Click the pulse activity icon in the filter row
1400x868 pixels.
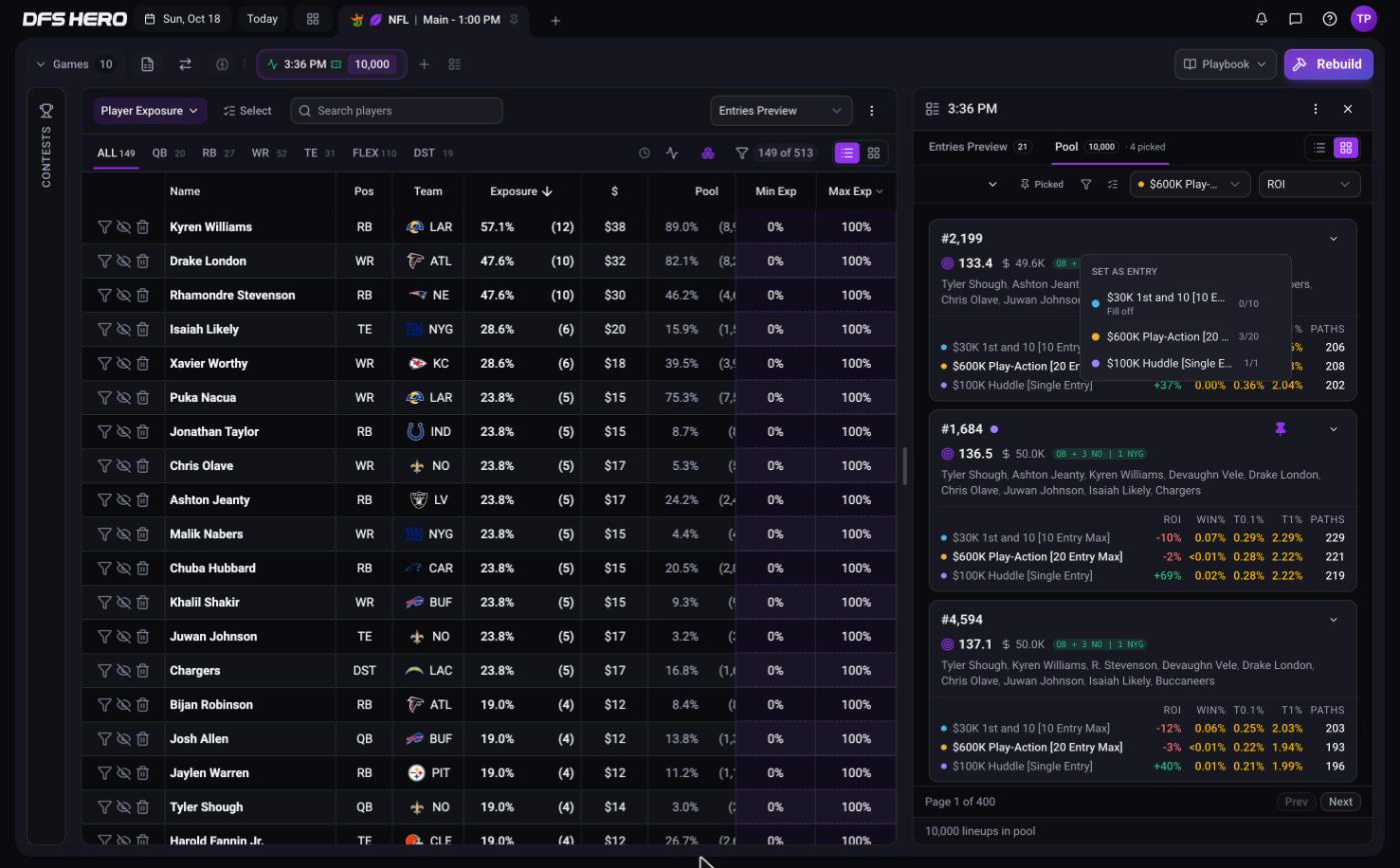672,153
